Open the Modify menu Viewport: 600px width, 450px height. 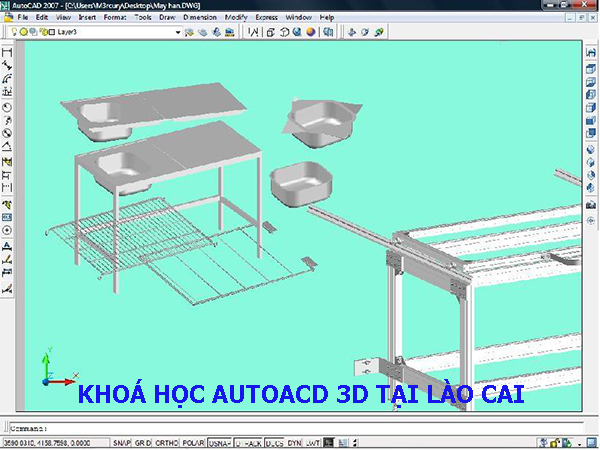click(x=236, y=17)
